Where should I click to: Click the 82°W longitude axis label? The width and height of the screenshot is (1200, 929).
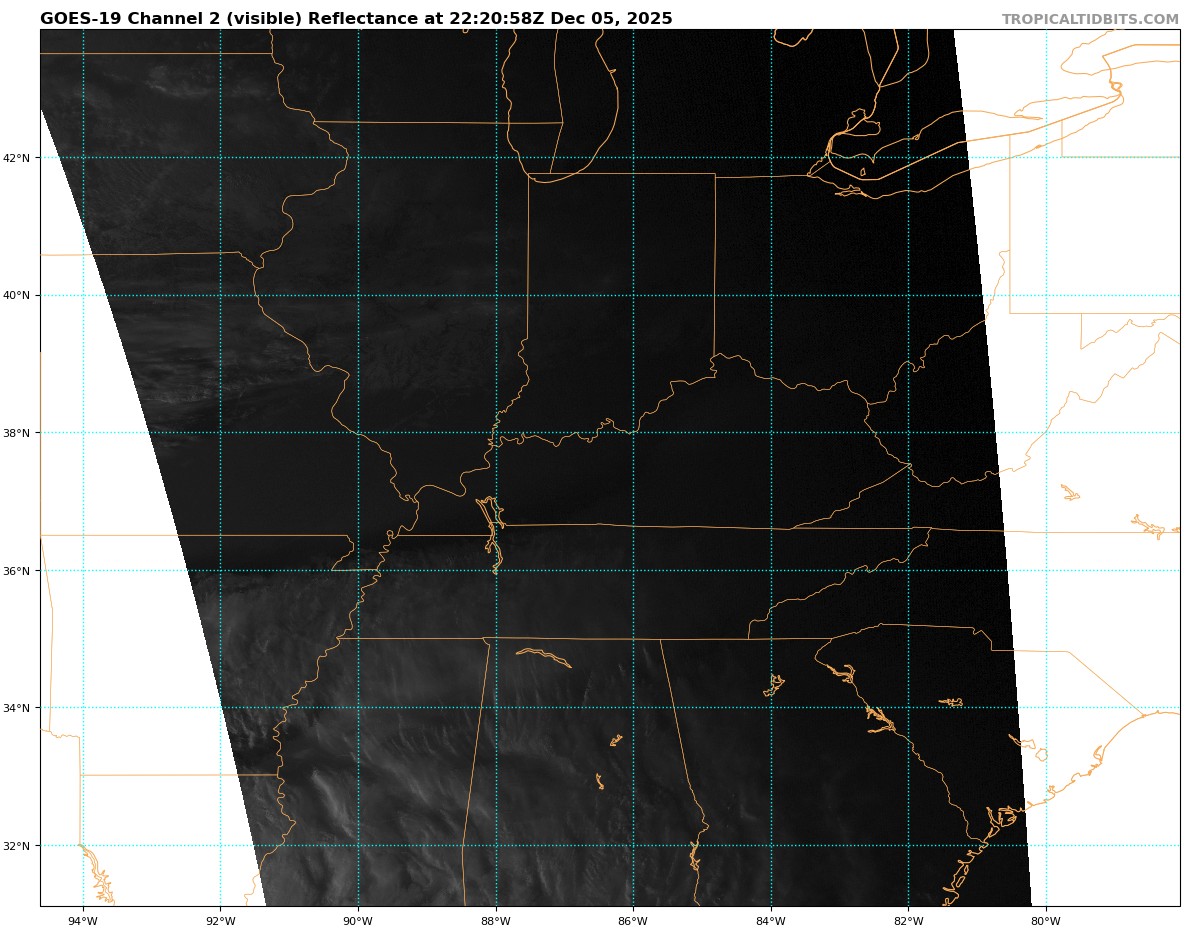click(908, 921)
